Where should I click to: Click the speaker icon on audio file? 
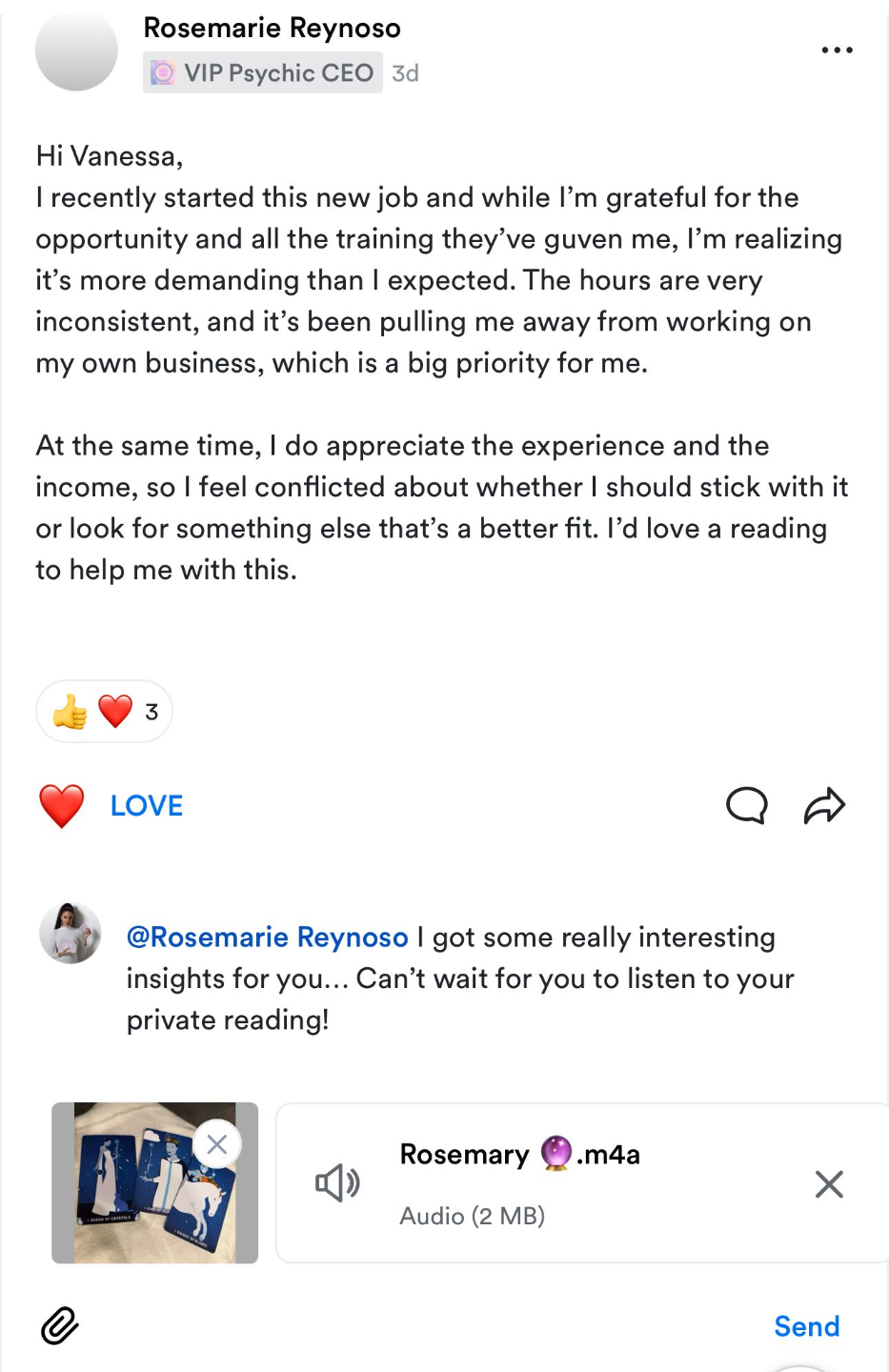(x=337, y=1183)
